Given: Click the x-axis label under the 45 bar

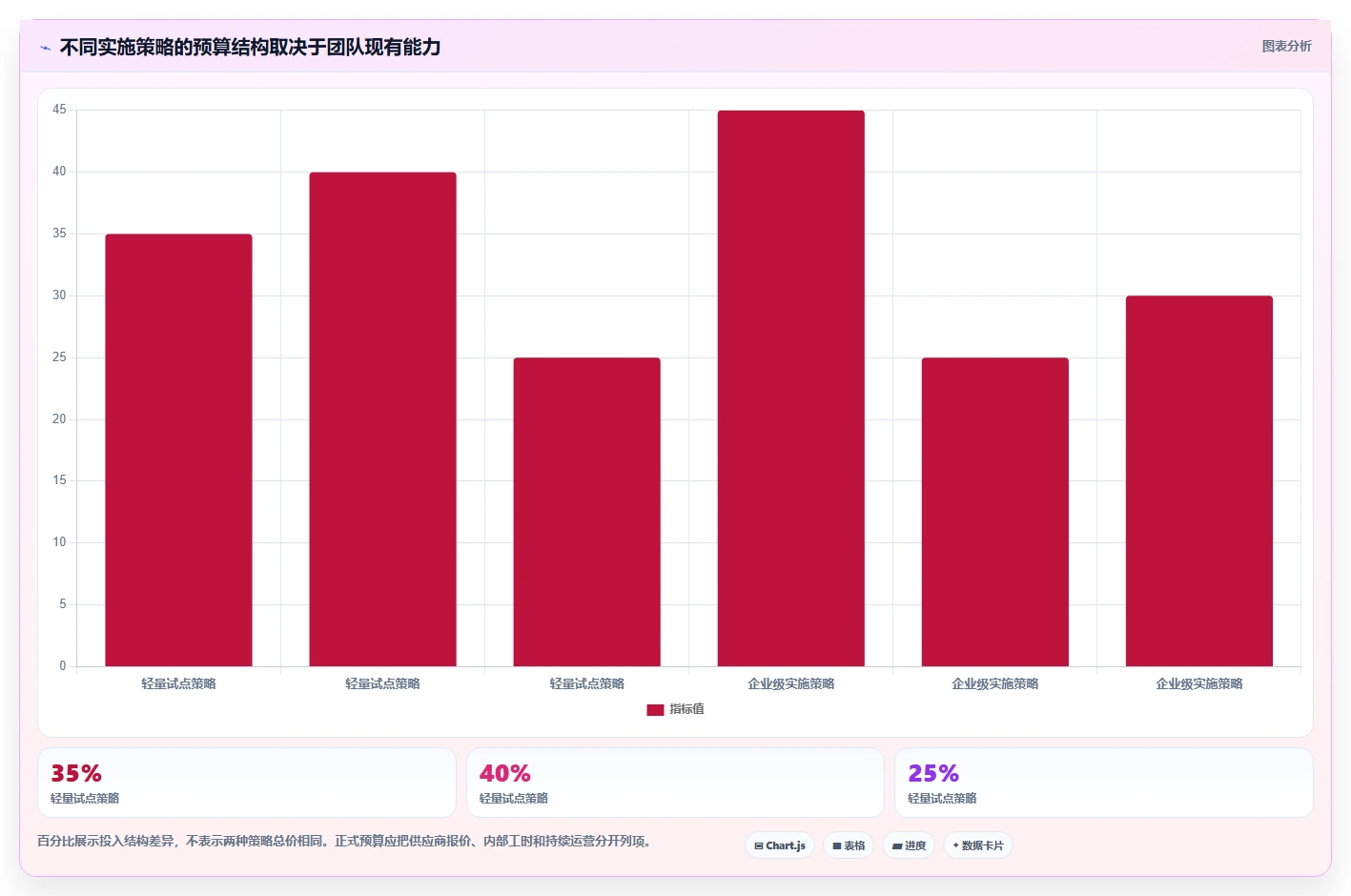Looking at the screenshot, I should point(790,684).
